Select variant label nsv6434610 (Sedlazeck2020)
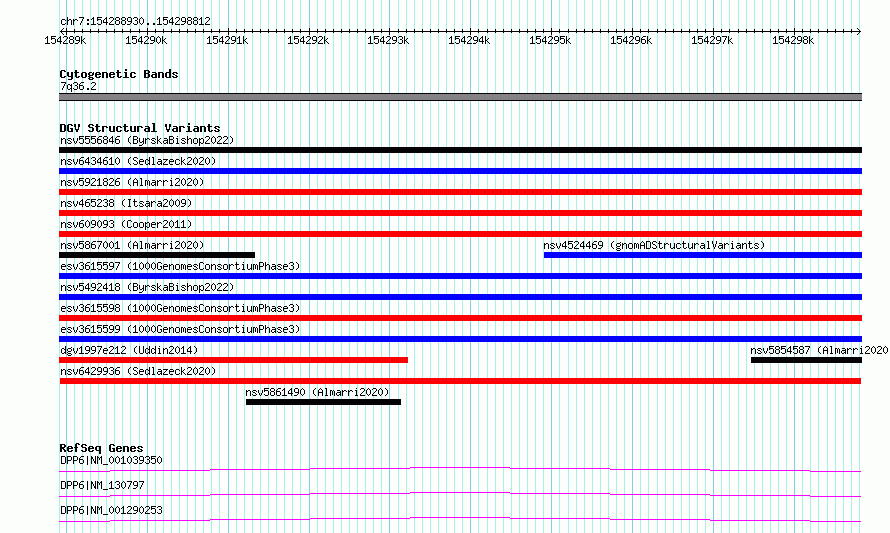Screen dimensions: 890x533 click(138, 161)
